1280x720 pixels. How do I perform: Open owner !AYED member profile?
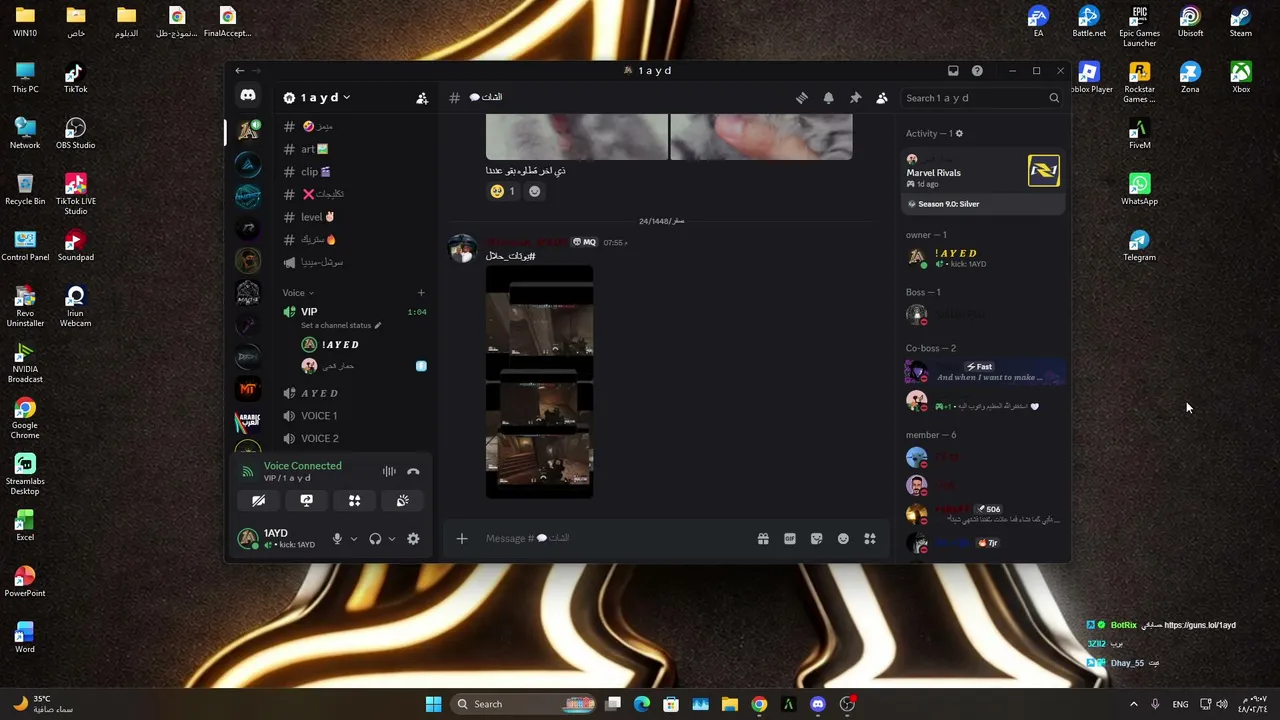click(983, 258)
